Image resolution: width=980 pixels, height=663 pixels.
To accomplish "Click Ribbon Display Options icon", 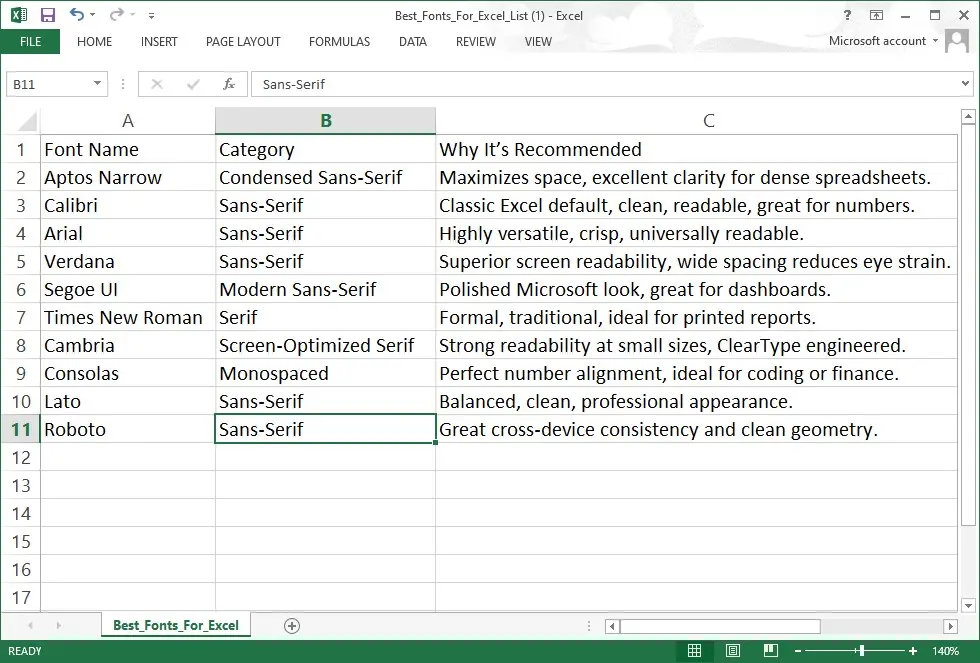I will [x=876, y=15].
